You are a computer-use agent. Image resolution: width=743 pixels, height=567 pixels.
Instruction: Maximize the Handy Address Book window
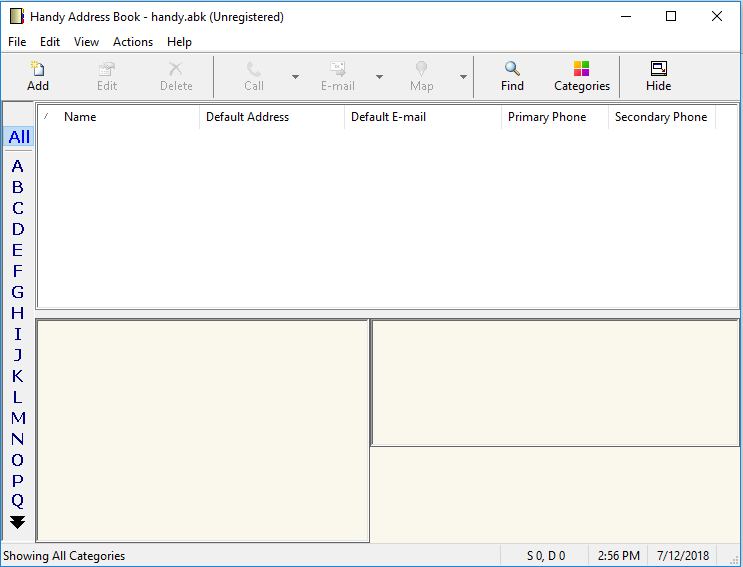671,17
